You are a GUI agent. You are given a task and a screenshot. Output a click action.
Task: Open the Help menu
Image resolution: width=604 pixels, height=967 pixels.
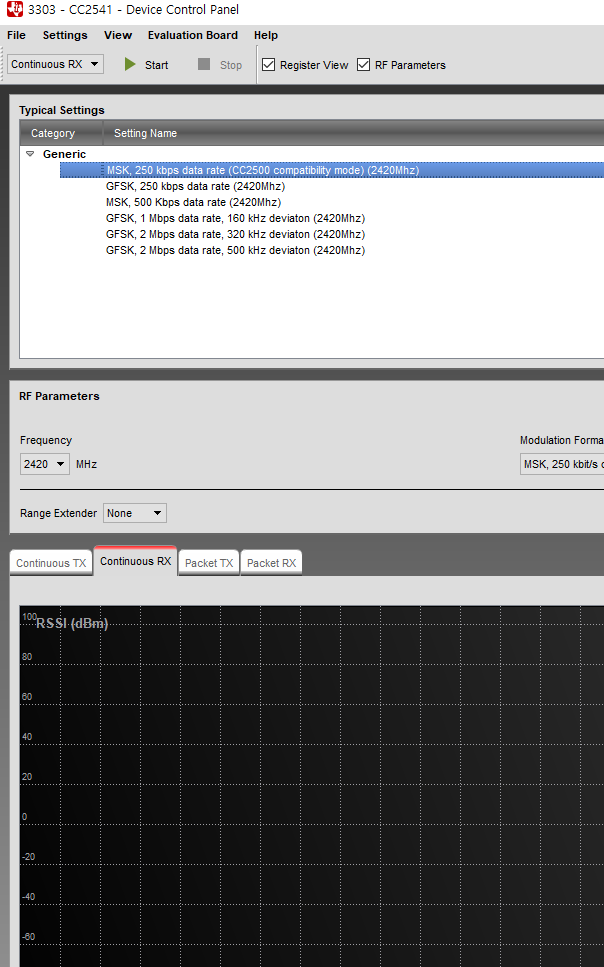pos(266,35)
